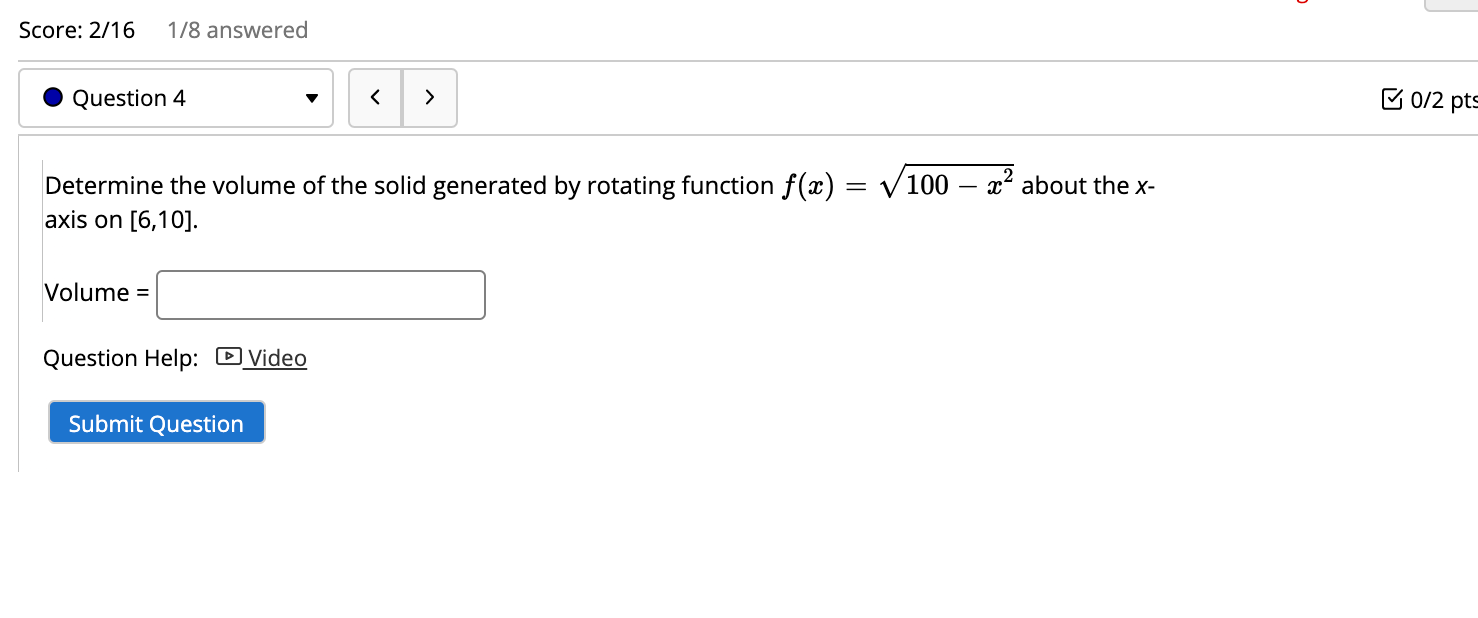Open the Question 4 dropdown arrow
Image resolution: width=1478 pixels, height=618 pixels.
(x=311, y=98)
